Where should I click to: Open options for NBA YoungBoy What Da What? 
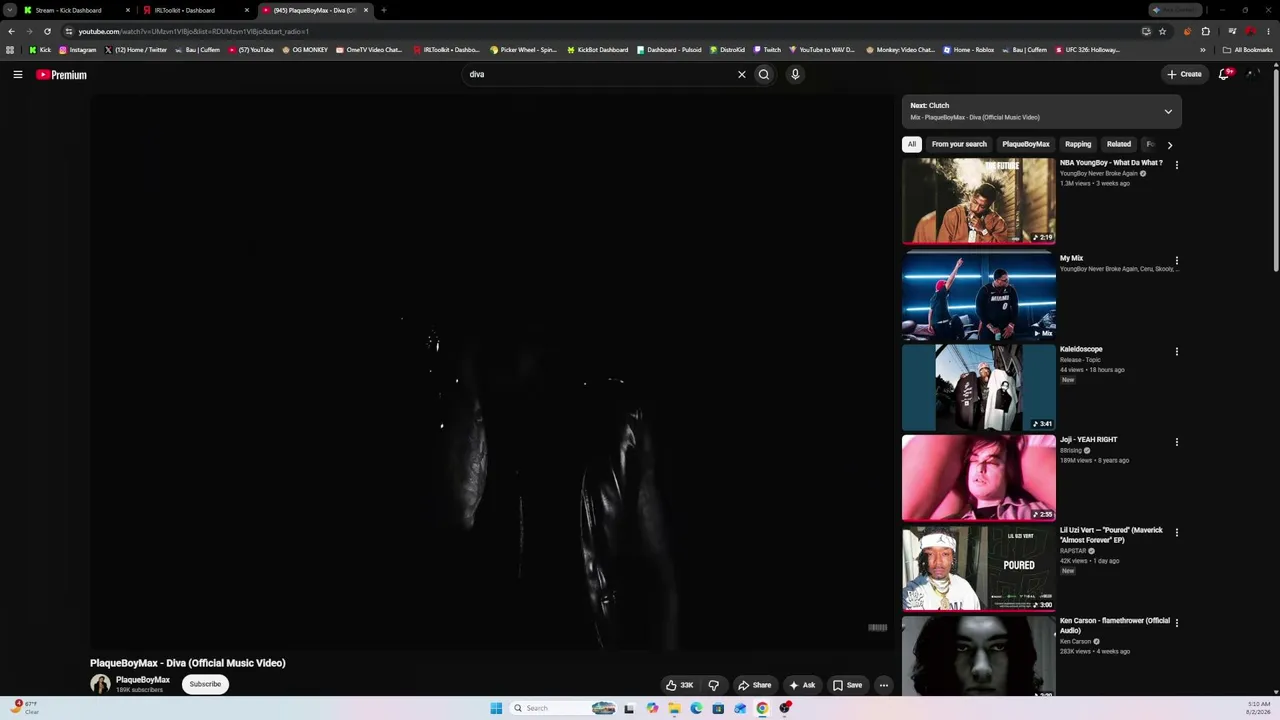click(1177, 164)
